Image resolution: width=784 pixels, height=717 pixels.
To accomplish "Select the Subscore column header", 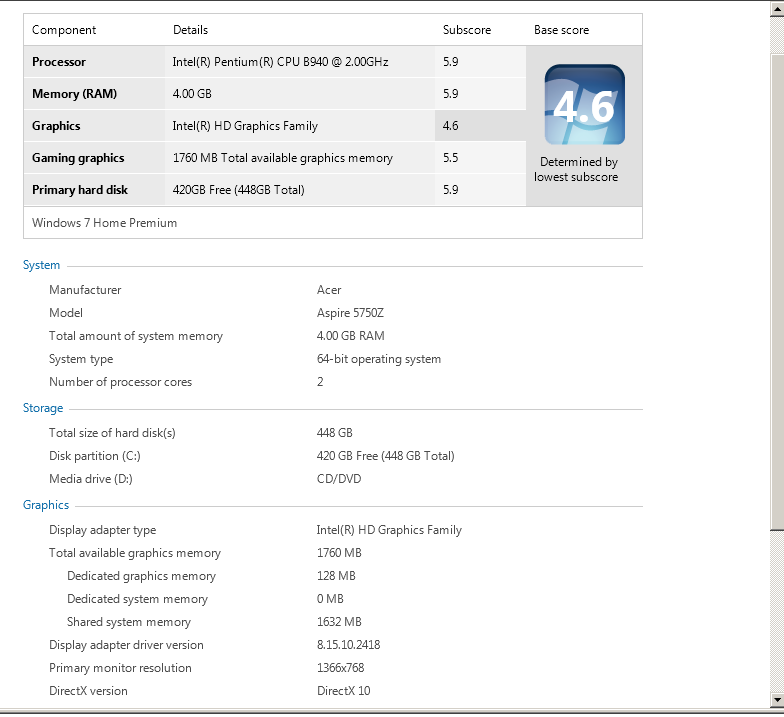I will (x=467, y=30).
